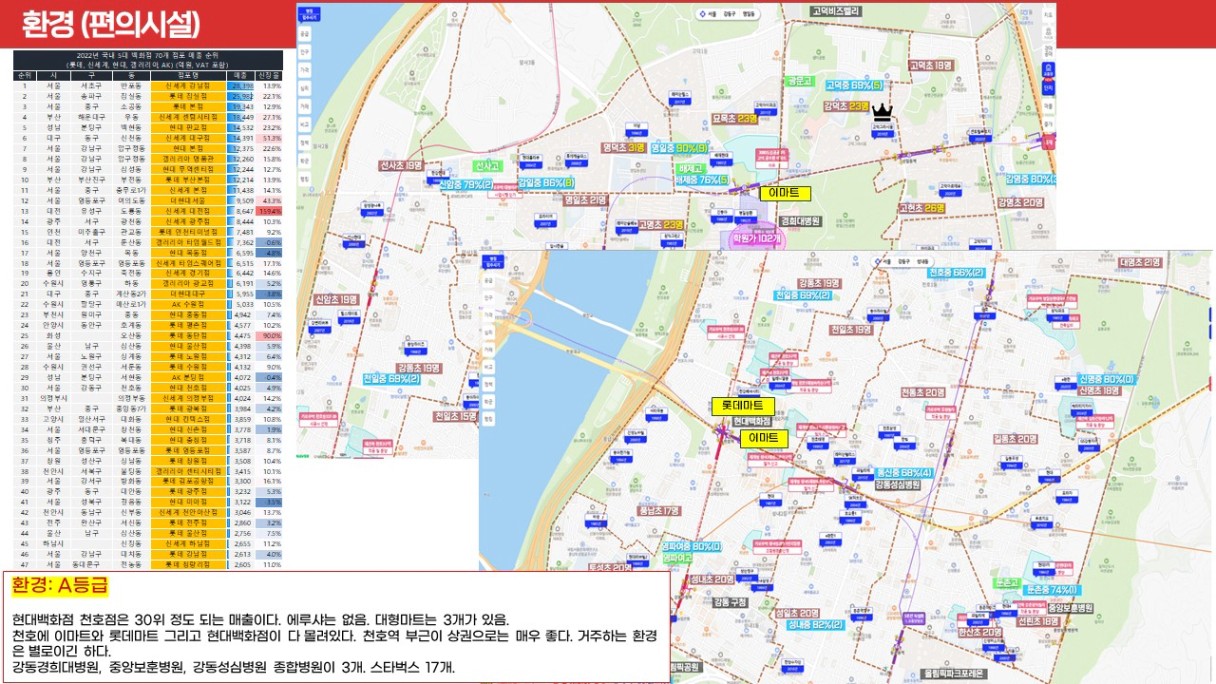Click the 선사초 19명 school label
This screenshot has width=1216, height=684.
pos(401,165)
